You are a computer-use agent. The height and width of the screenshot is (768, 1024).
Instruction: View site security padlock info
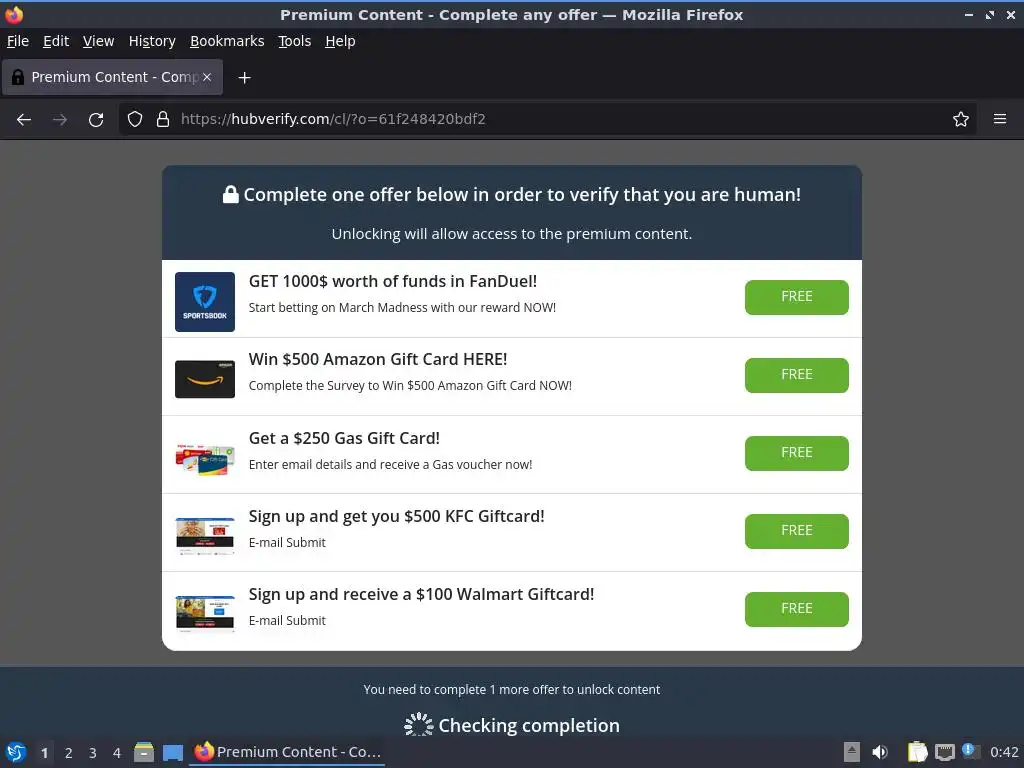click(163, 119)
